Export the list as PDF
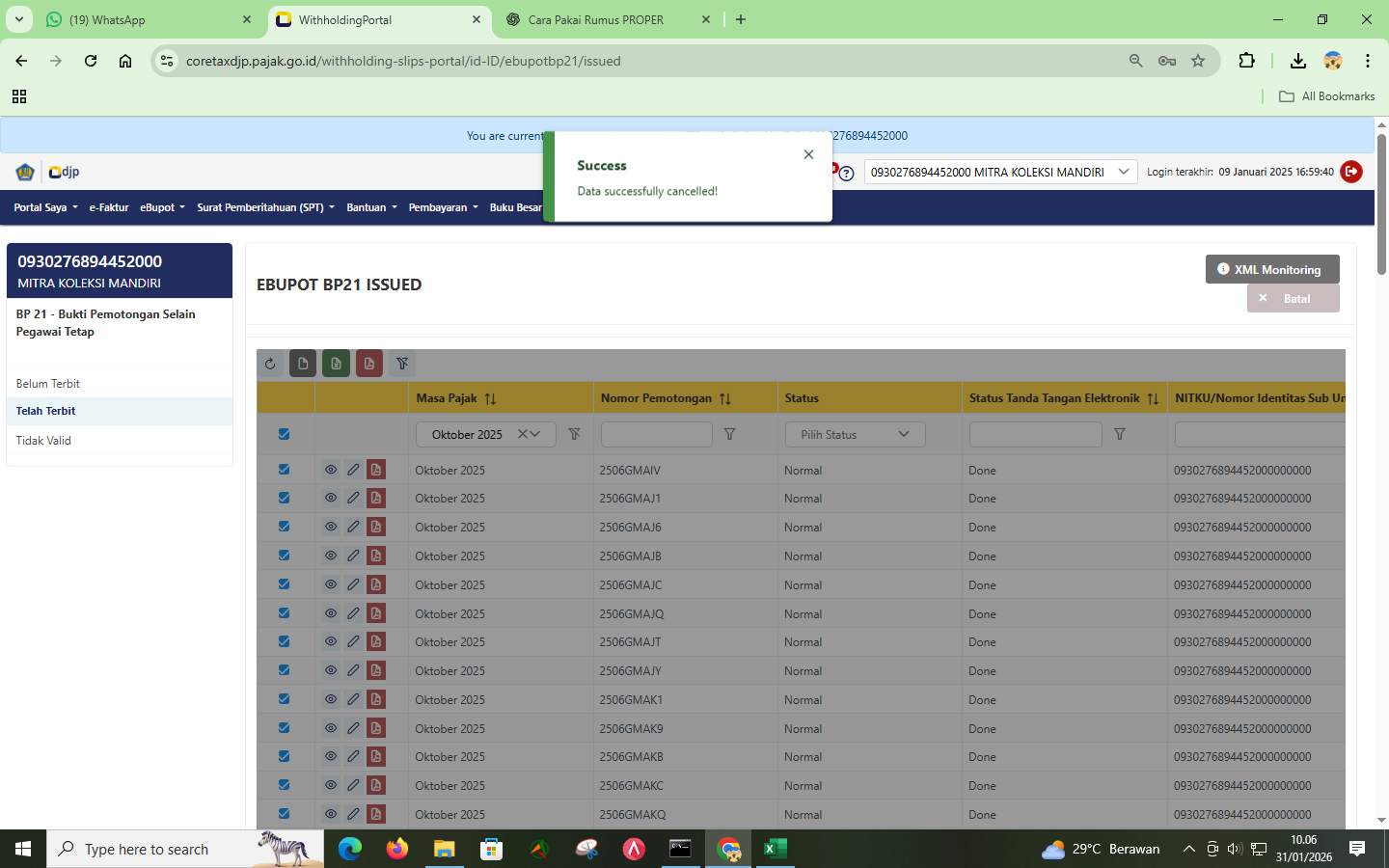 [x=368, y=364]
